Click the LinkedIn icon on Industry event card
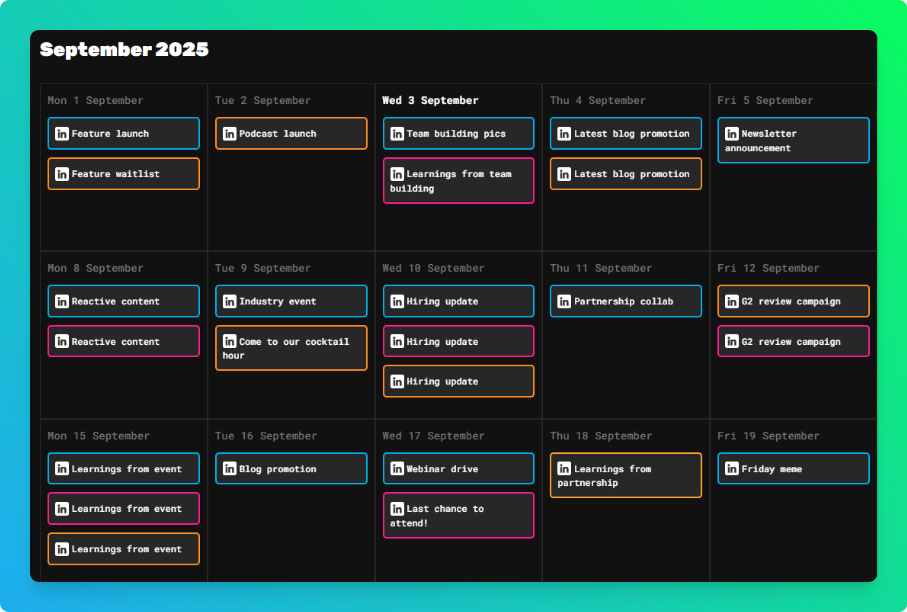Viewport: 907px width, 612px height. point(229,301)
